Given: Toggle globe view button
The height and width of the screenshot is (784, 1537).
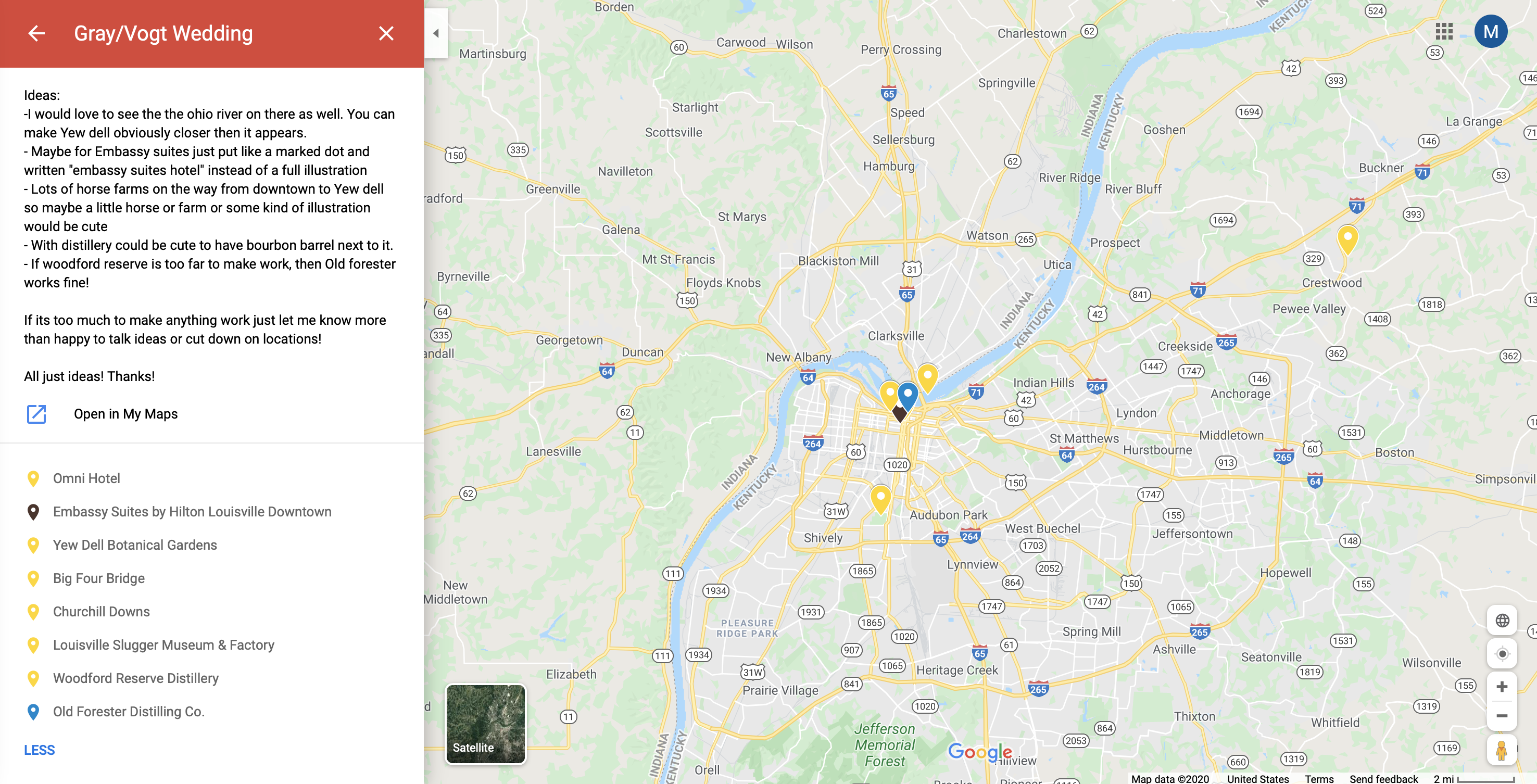Looking at the screenshot, I should [x=1502, y=621].
